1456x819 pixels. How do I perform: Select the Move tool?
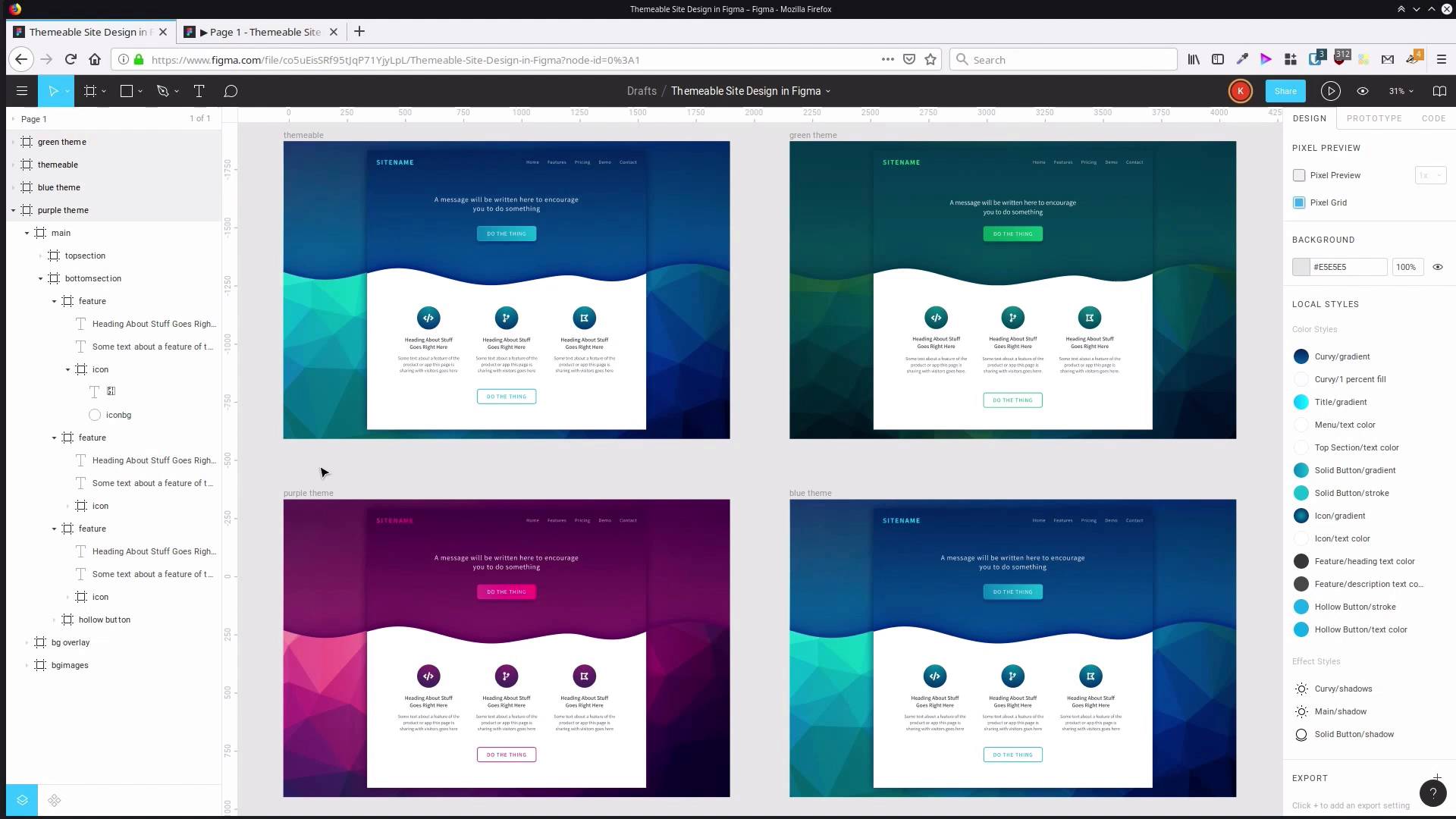coord(53,91)
